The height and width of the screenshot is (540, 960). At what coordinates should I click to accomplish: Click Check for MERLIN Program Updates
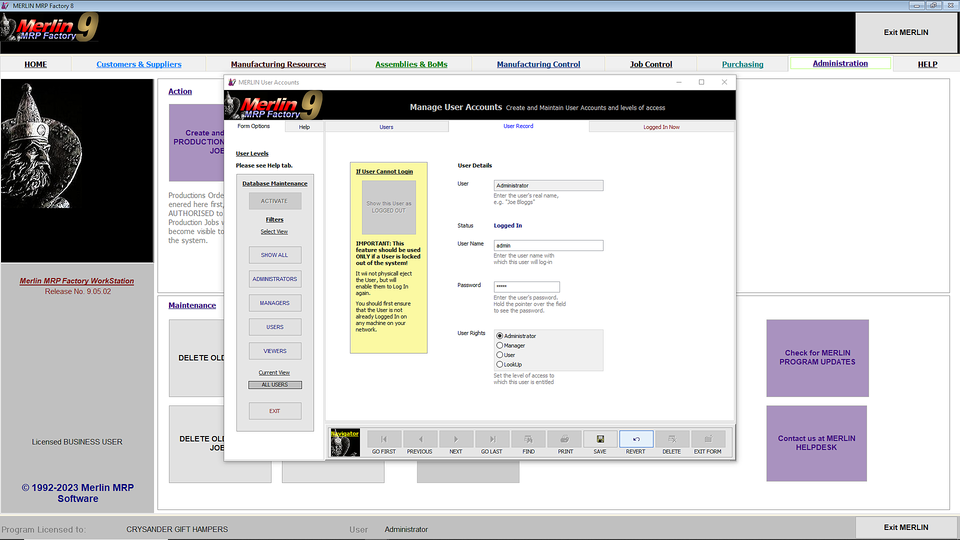(817, 357)
